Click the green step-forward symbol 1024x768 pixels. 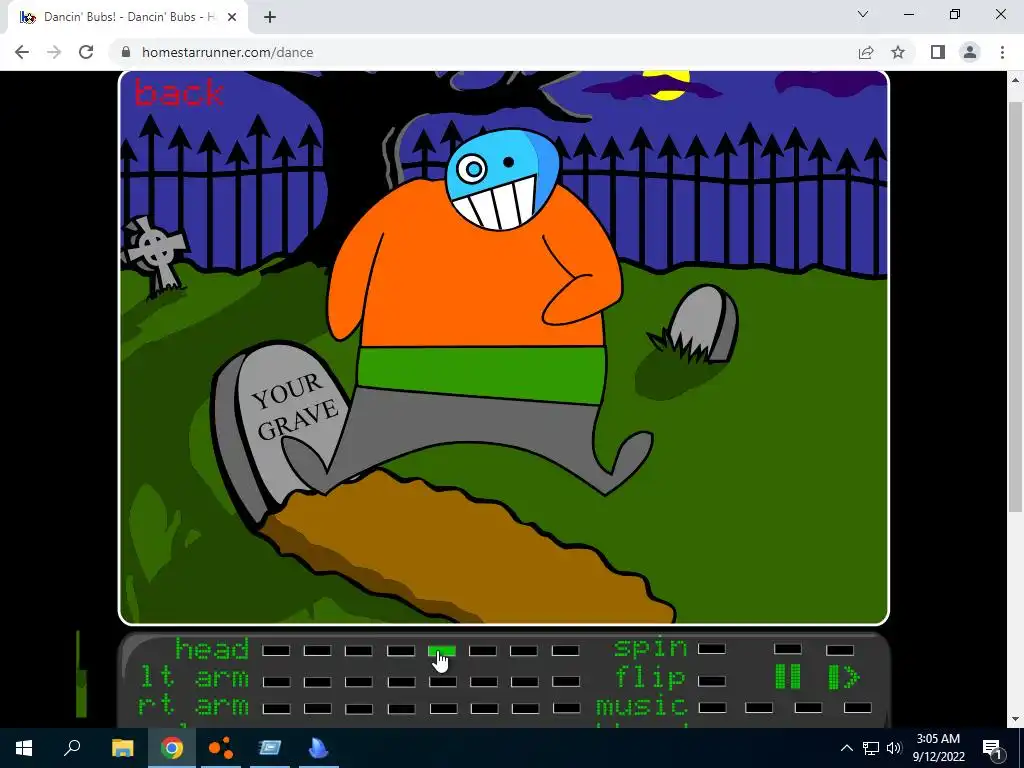pos(843,677)
